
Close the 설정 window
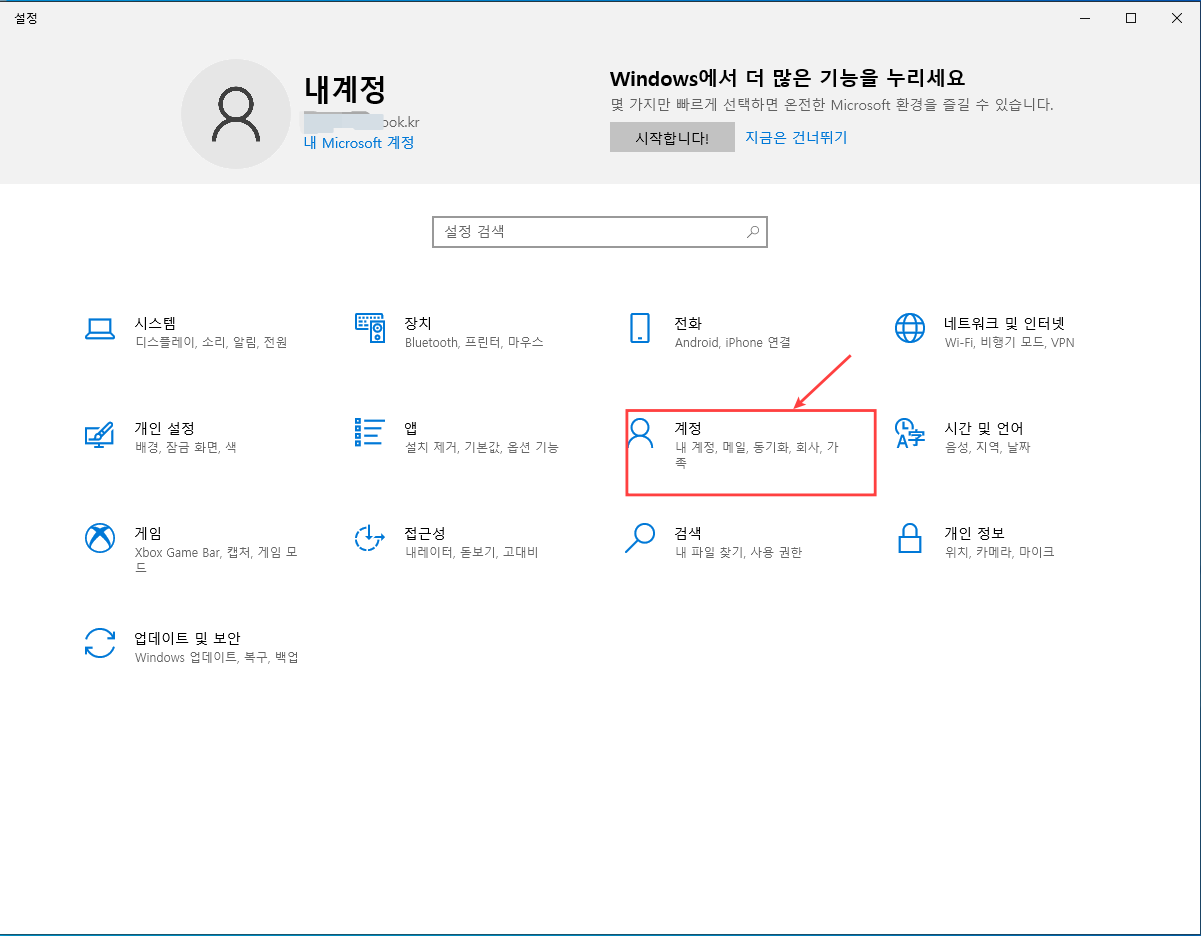(1177, 17)
